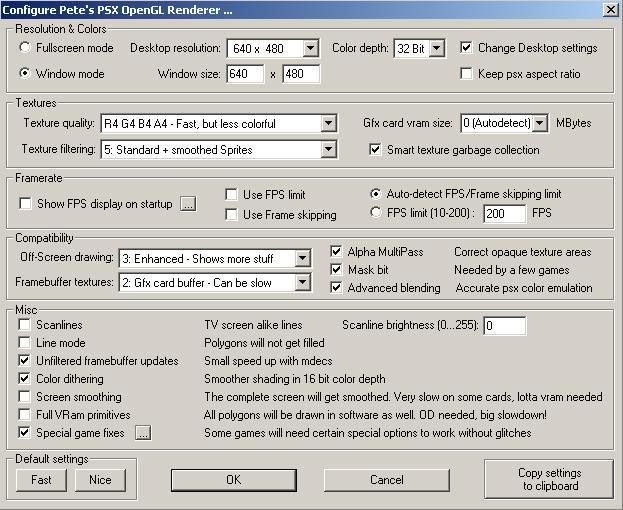Uncheck Unfiltered framebuffer updates
623x510 pixels.
24,360
